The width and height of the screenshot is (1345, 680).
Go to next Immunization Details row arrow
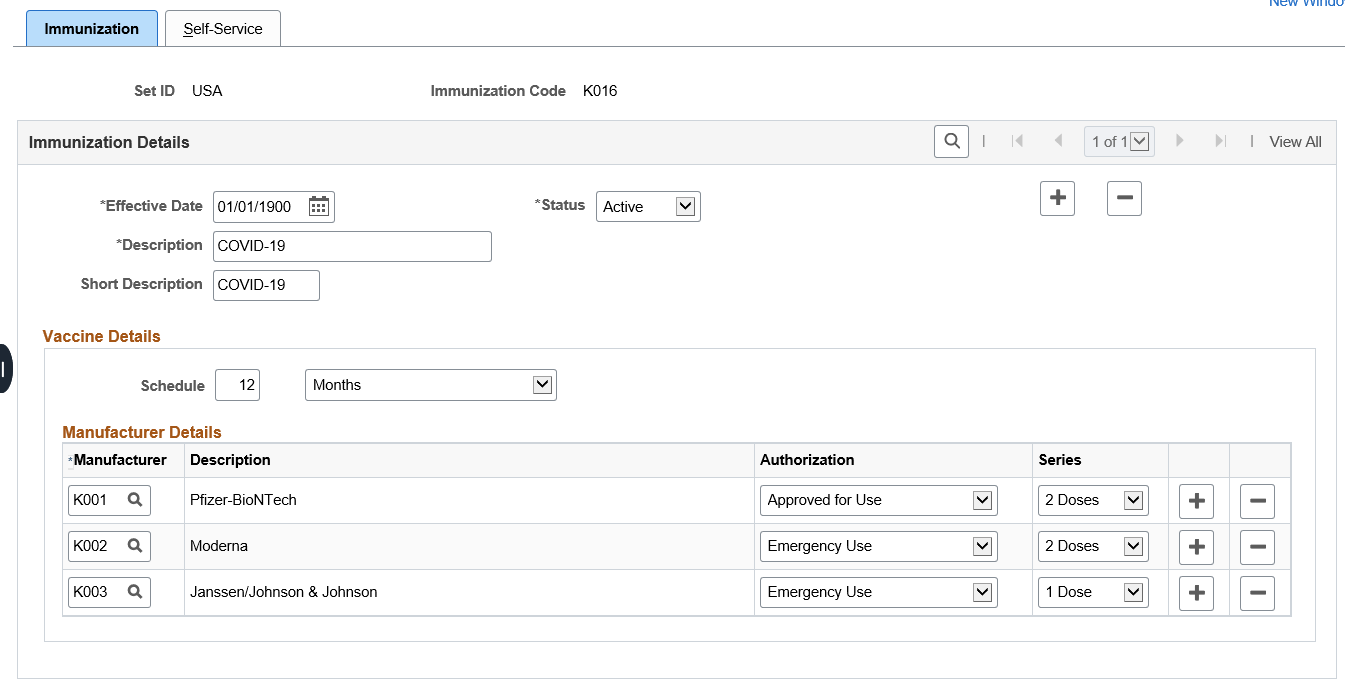click(x=1180, y=142)
